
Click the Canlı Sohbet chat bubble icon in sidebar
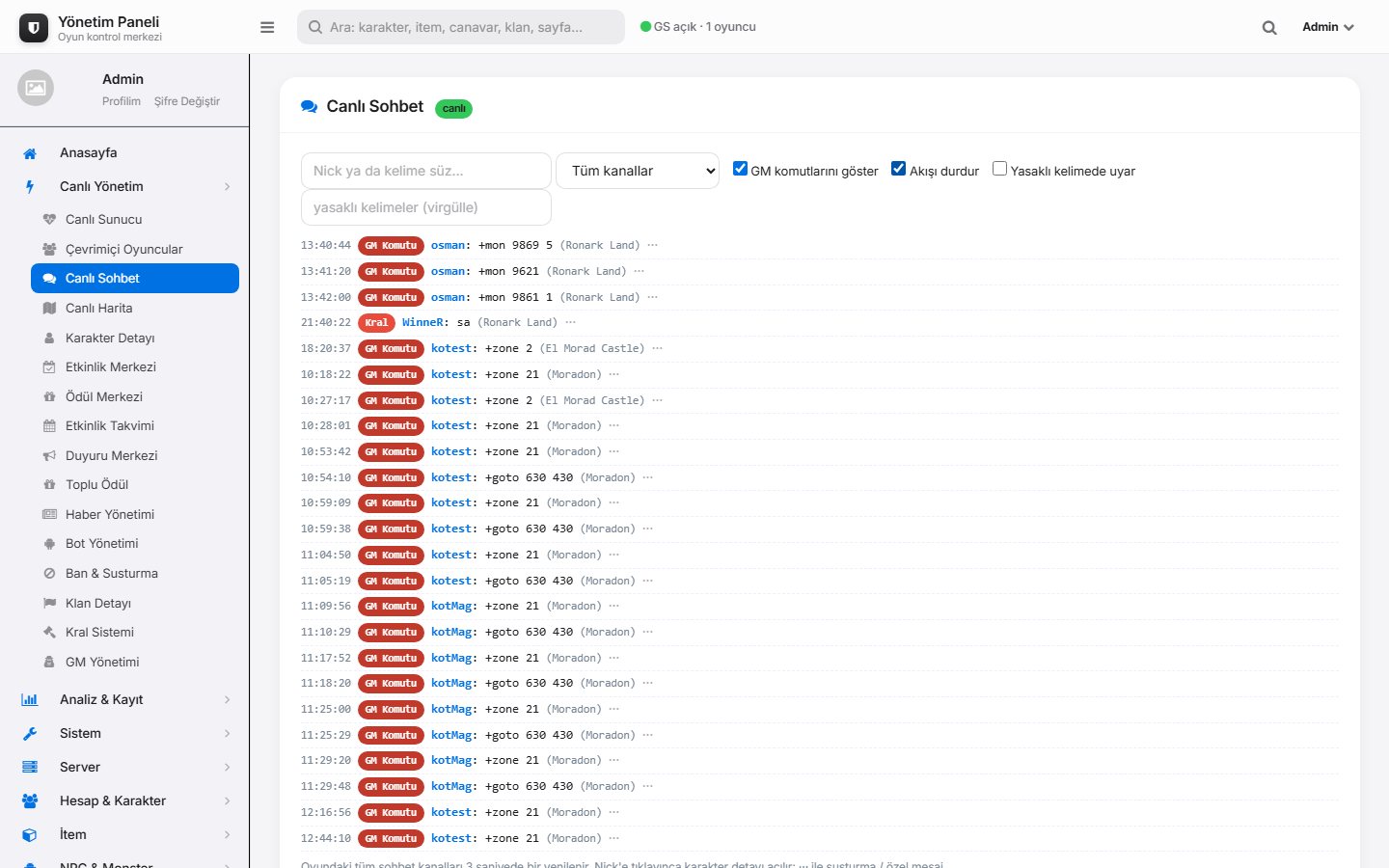(x=49, y=278)
